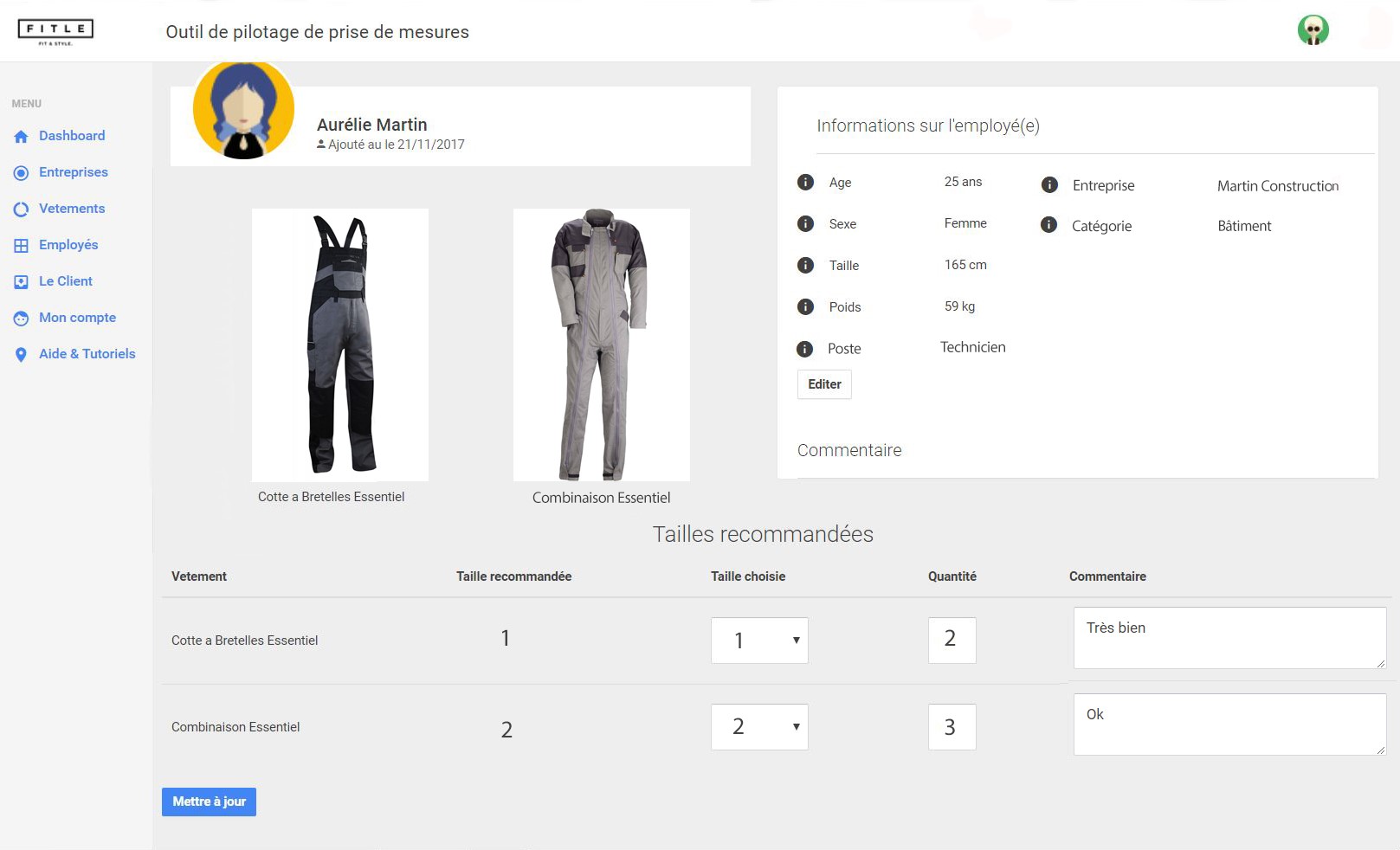Open size dropdown for Cotte a Bretelles
Image resolution: width=1400 pixels, height=850 pixels.
[759, 641]
